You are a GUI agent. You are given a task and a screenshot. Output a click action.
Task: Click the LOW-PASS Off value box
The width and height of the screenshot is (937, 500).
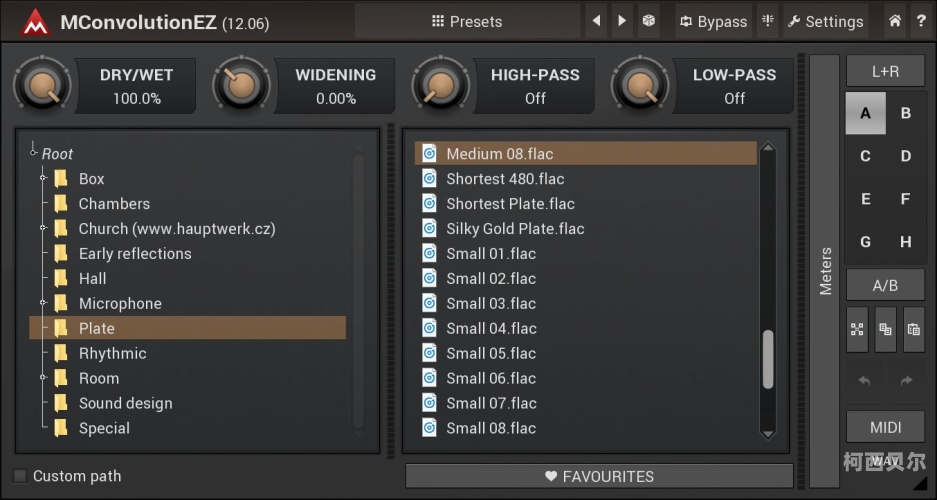pos(734,86)
